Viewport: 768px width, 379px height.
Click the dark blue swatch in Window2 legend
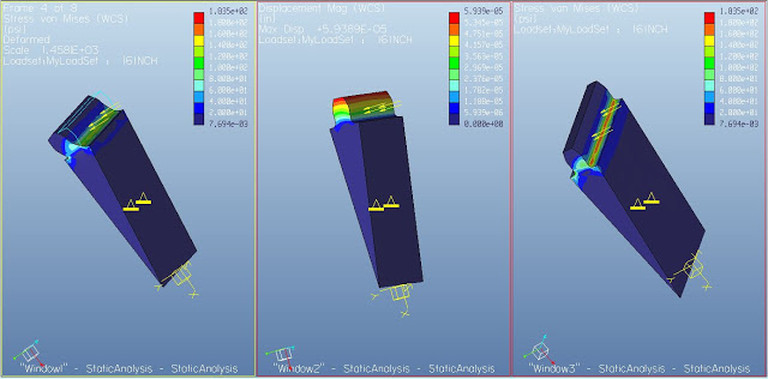(454, 119)
